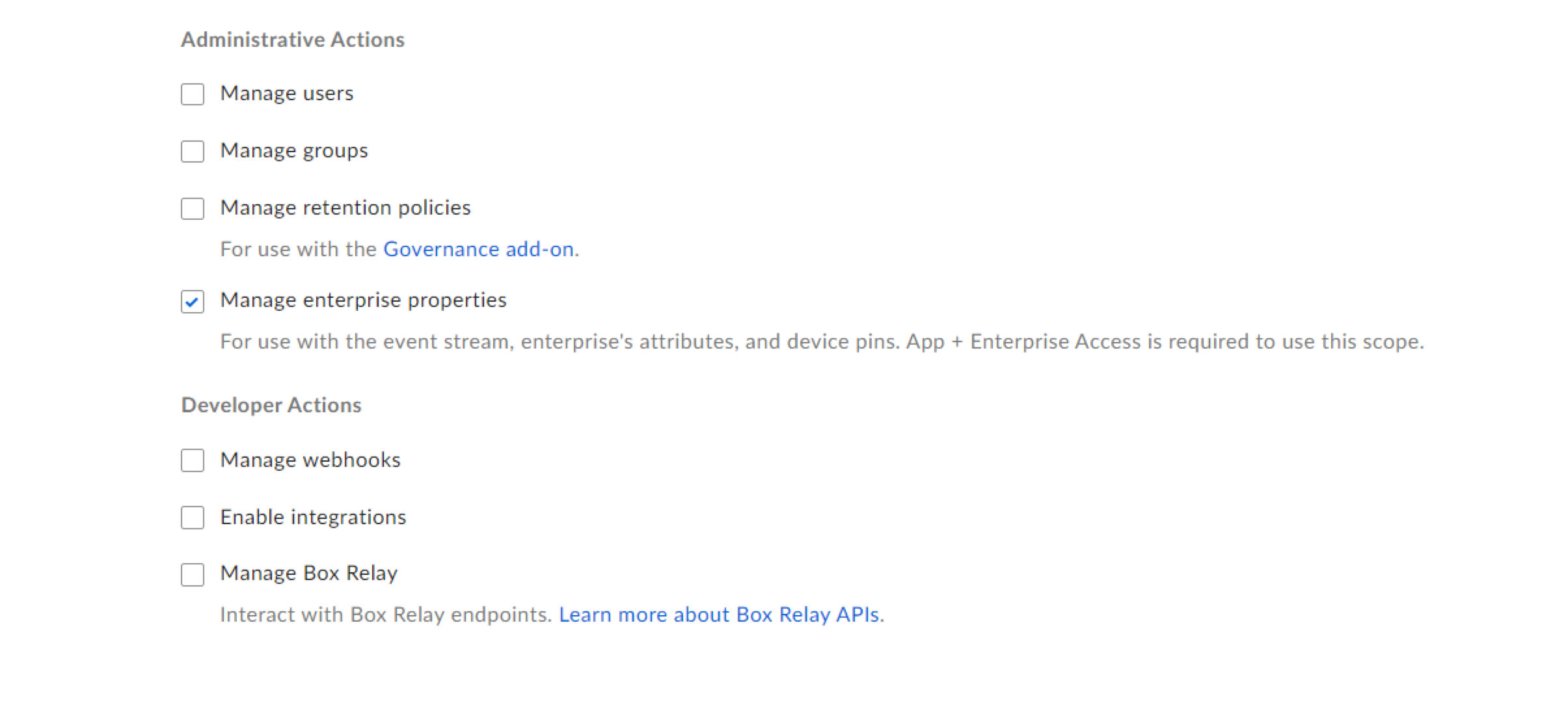Open the Governance add-on link

[x=478, y=250]
